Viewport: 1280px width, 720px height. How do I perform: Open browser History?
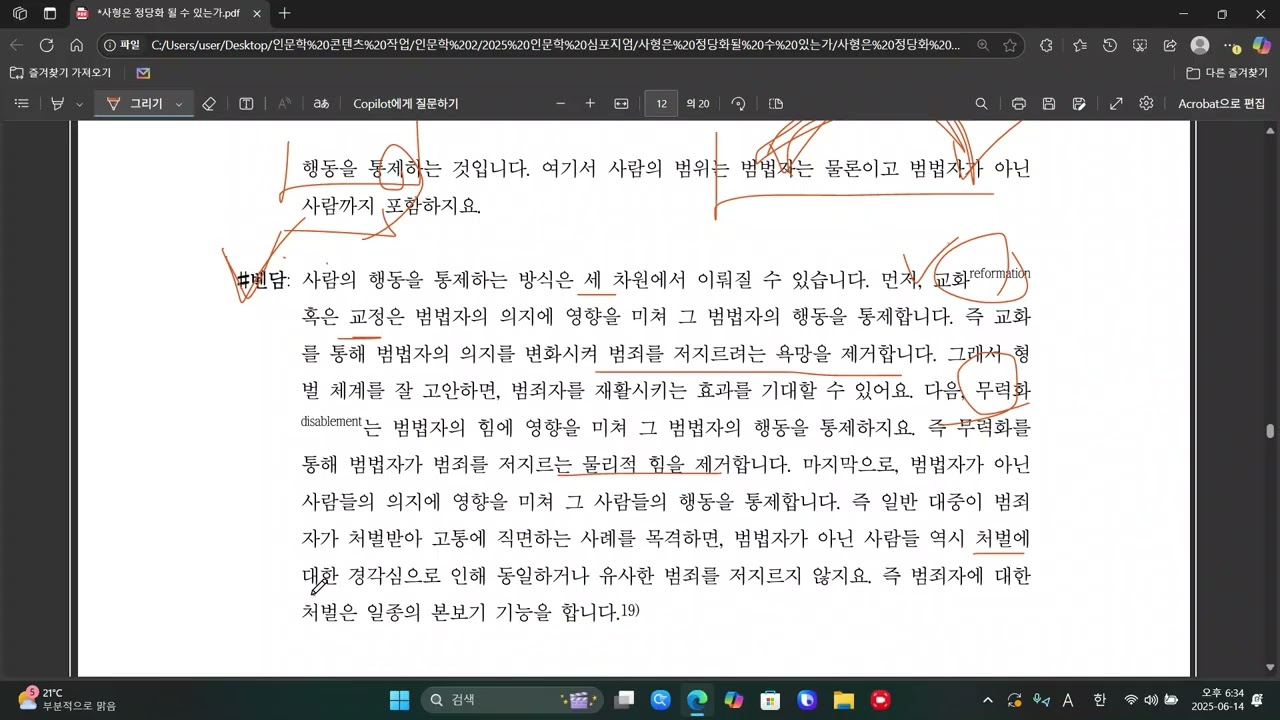[x=1110, y=45]
